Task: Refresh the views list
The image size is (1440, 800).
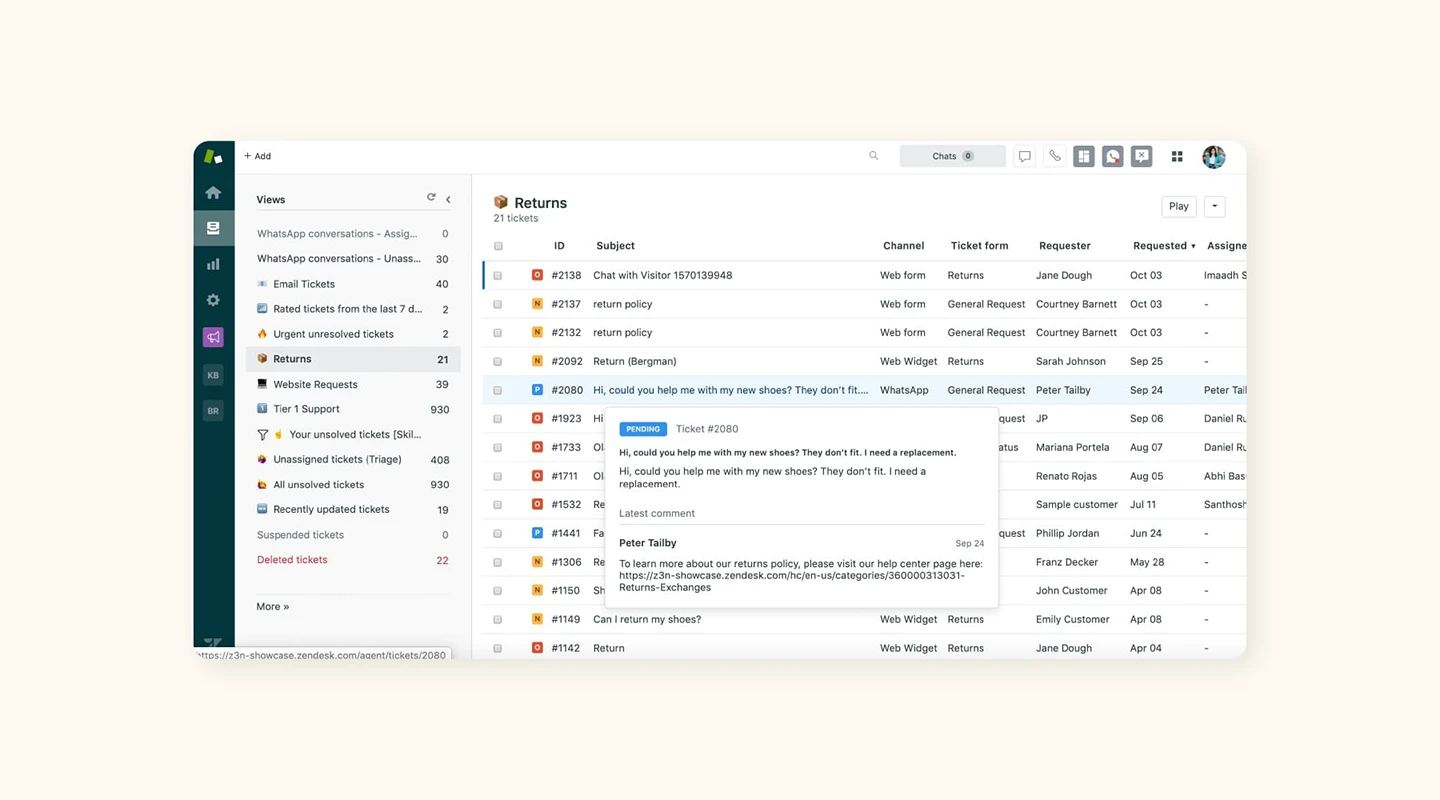Action: pos(431,198)
